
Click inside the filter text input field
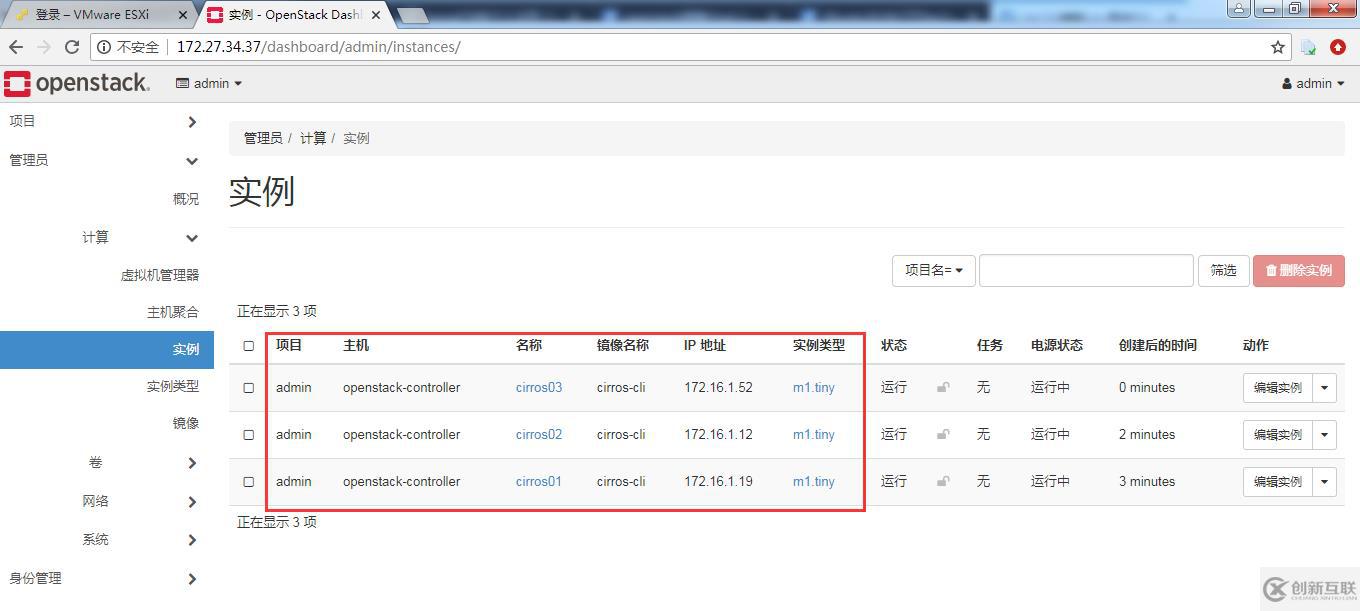(1086, 270)
